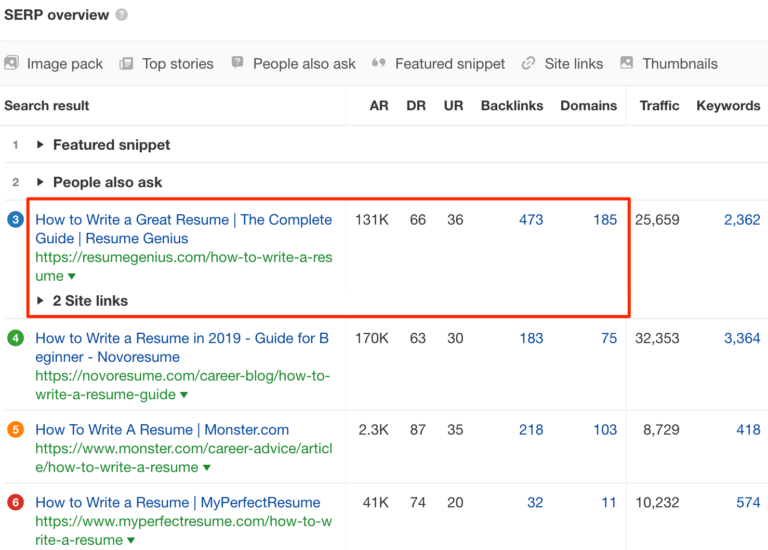Click the Thumbnails icon
The height and width of the screenshot is (550, 768).
[626, 63]
